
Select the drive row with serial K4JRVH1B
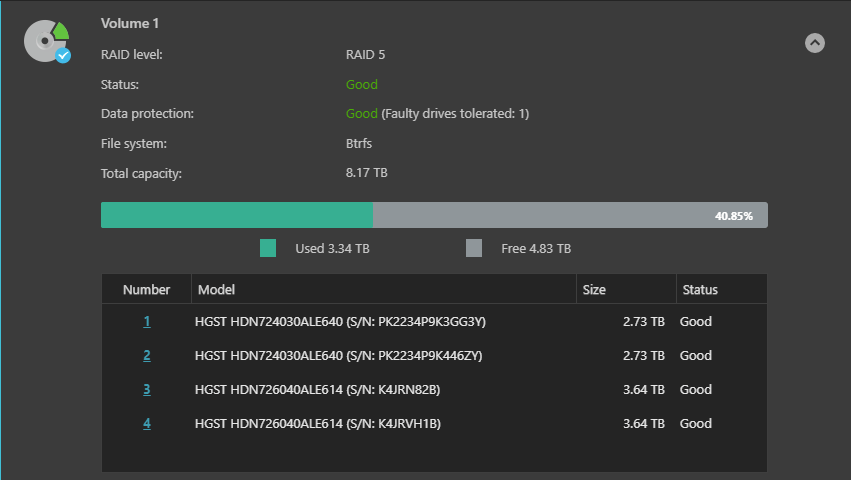(434, 424)
